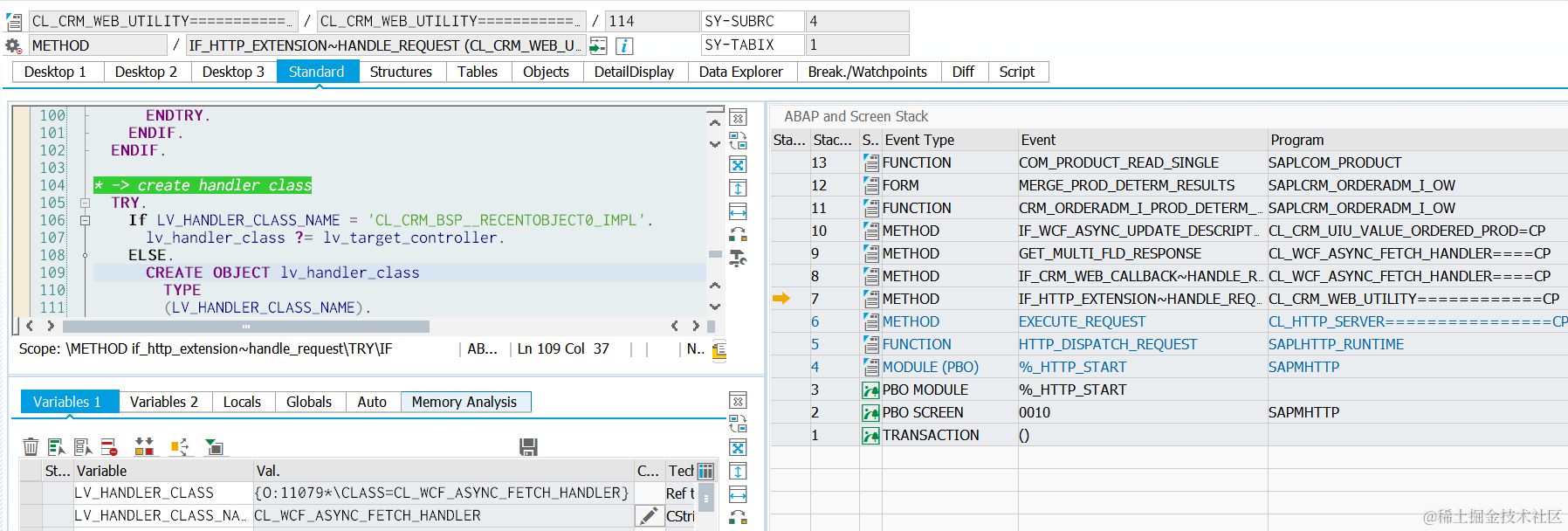Maximize source code tool horizontally
1568x531 pixels.
pyautogui.click(x=738, y=211)
